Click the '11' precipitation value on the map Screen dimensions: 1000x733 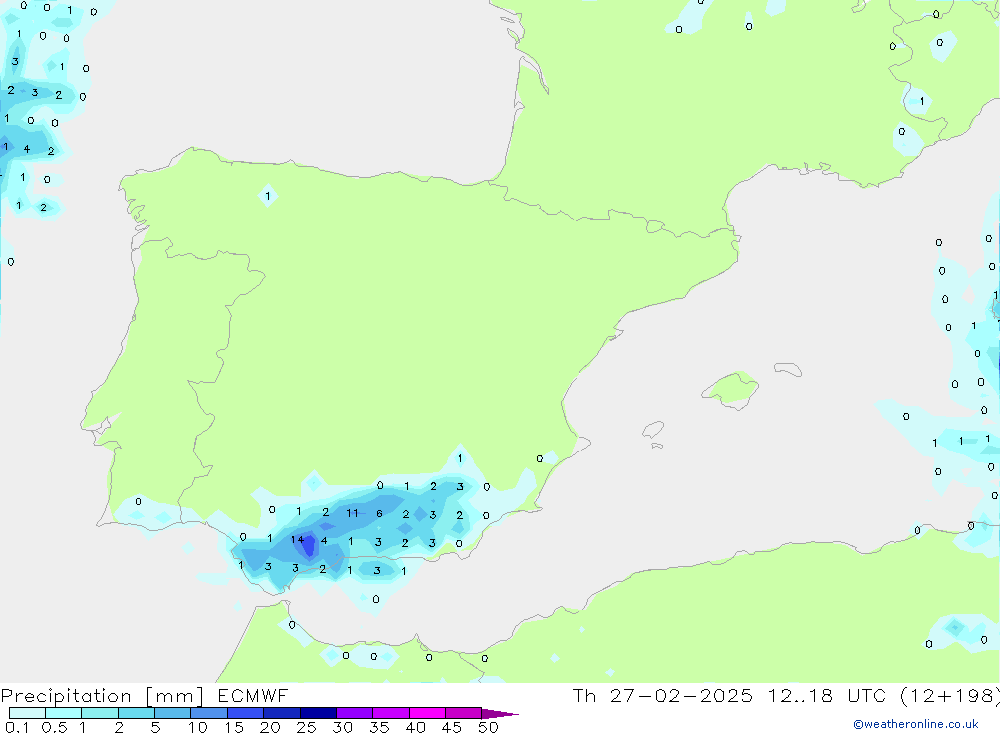point(352,513)
